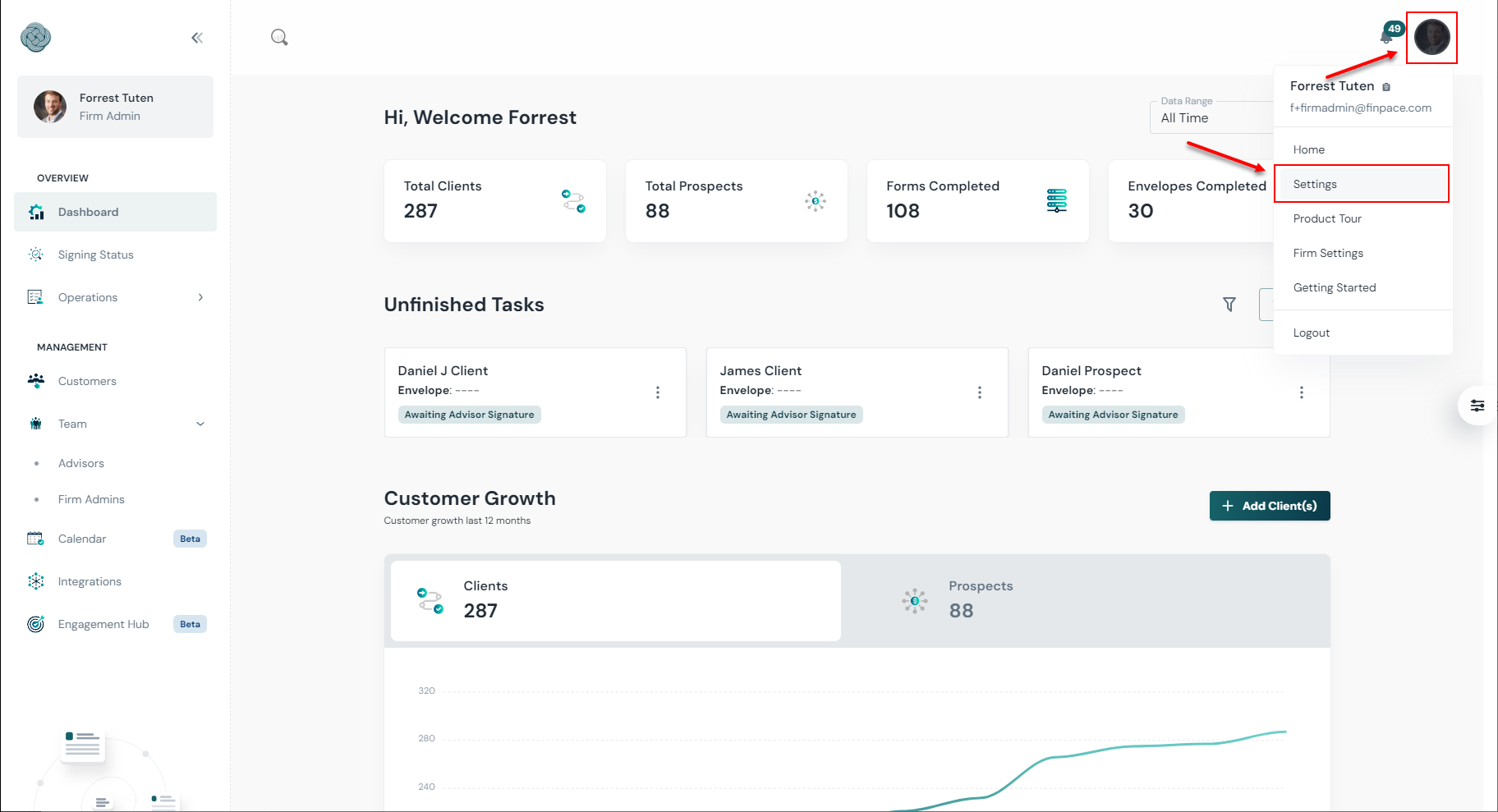Open options menu for Daniel Prospect task
The image size is (1498, 812).
pyautogui.click(x=1302, y=392)
